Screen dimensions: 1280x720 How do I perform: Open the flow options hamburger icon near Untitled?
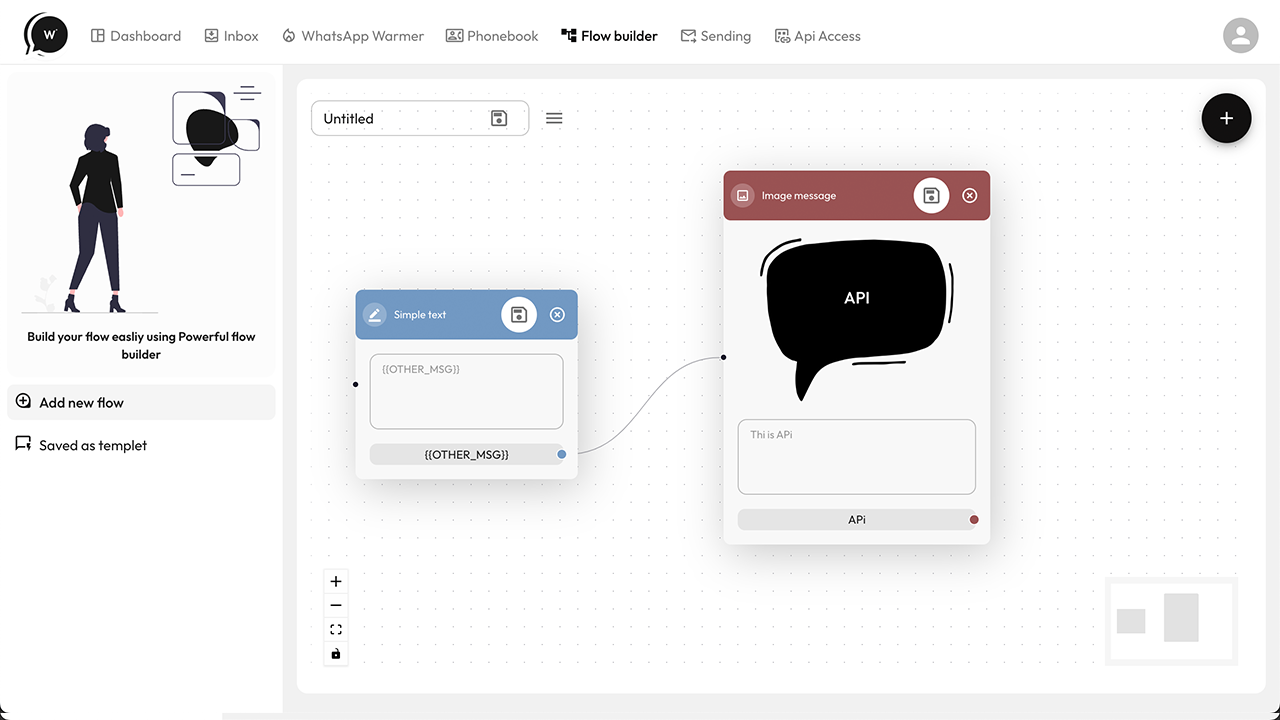tap(554, 118)
